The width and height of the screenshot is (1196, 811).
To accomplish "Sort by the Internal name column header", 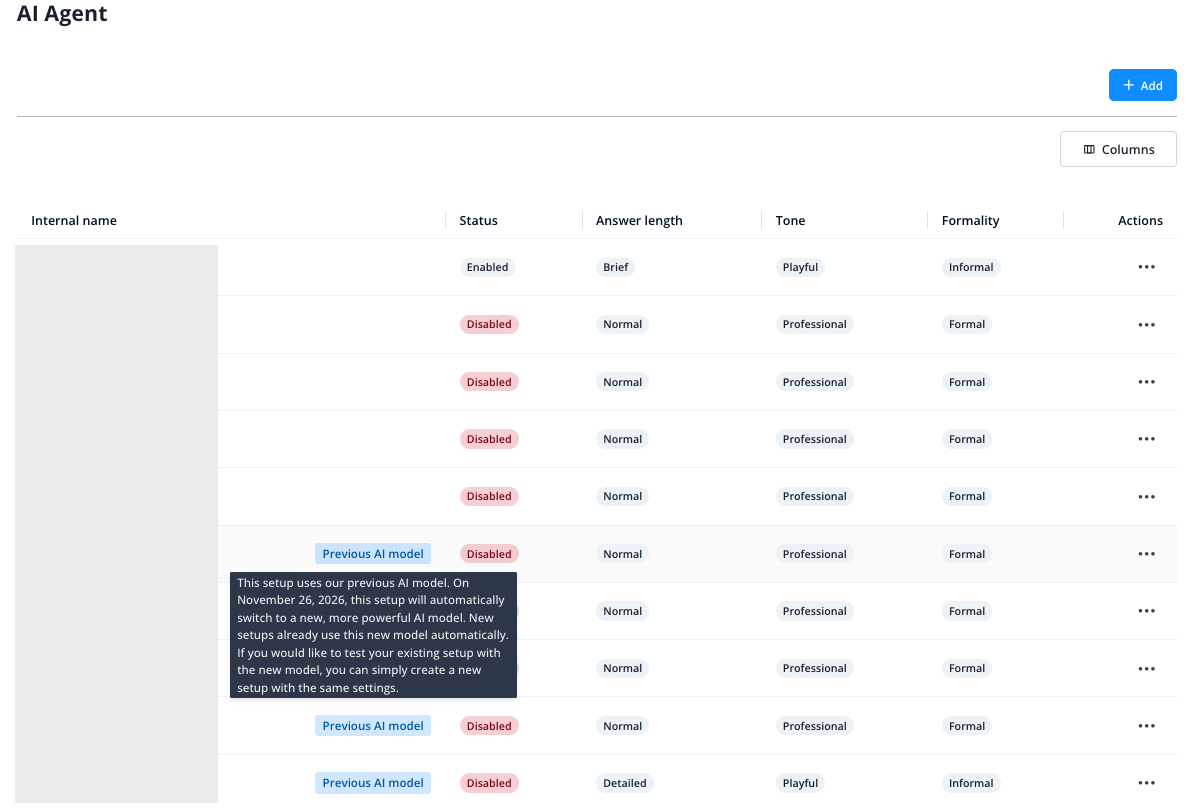I will pos(74,220).
